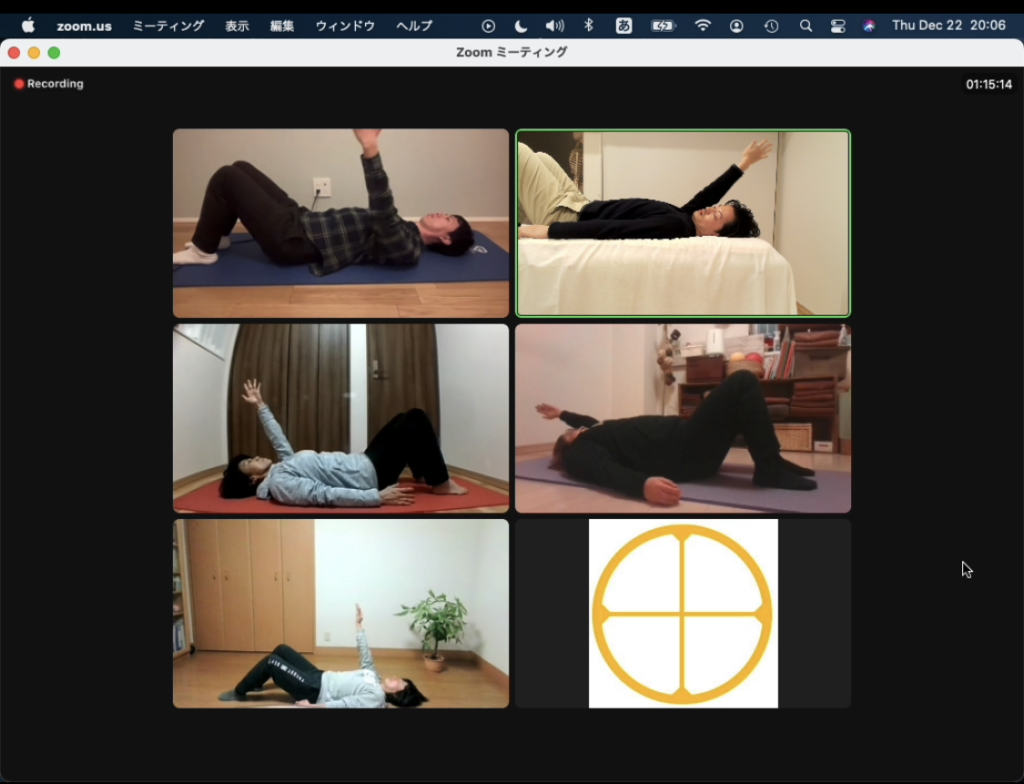Select the video of man in plaid shirt
The height and width of the screenshot is (784, 1024).
click(341, 223)
